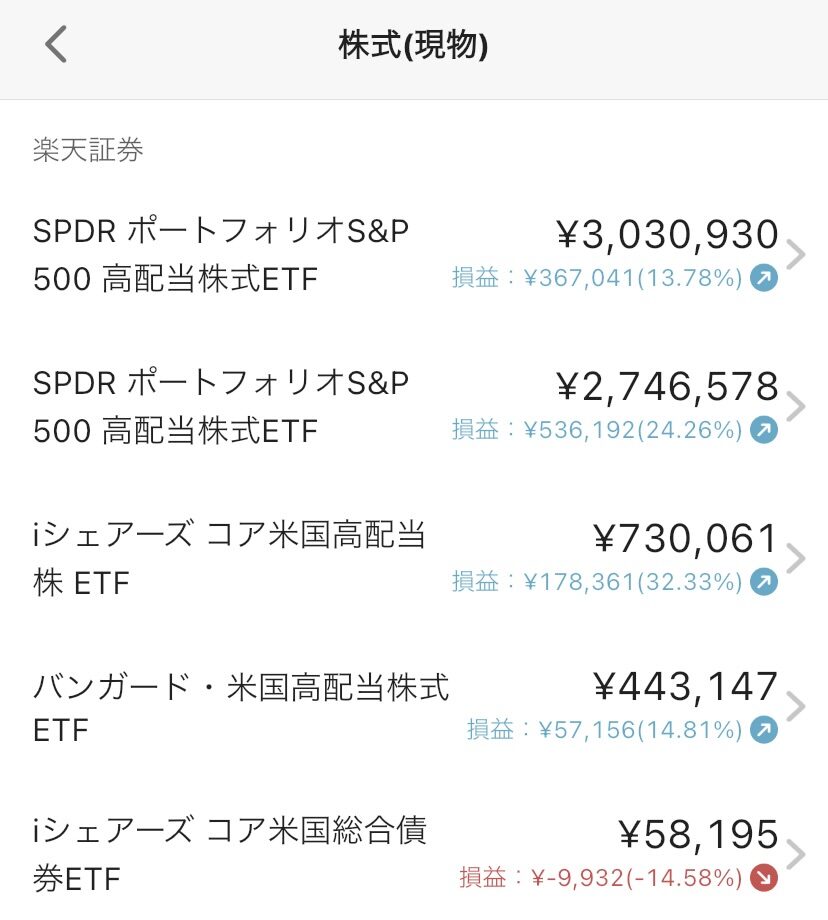
Task: Select iシェアーズ コア米国高配当株 ETF row
Action: click(414, 559)
